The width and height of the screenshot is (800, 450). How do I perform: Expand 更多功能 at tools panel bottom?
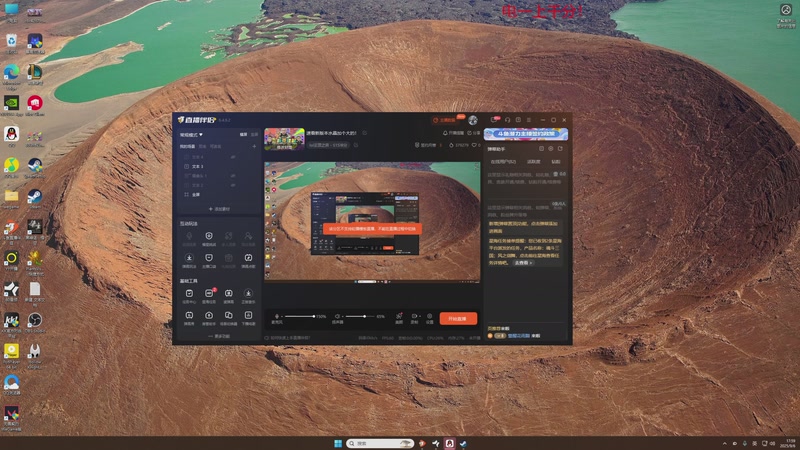click(219, 337)
